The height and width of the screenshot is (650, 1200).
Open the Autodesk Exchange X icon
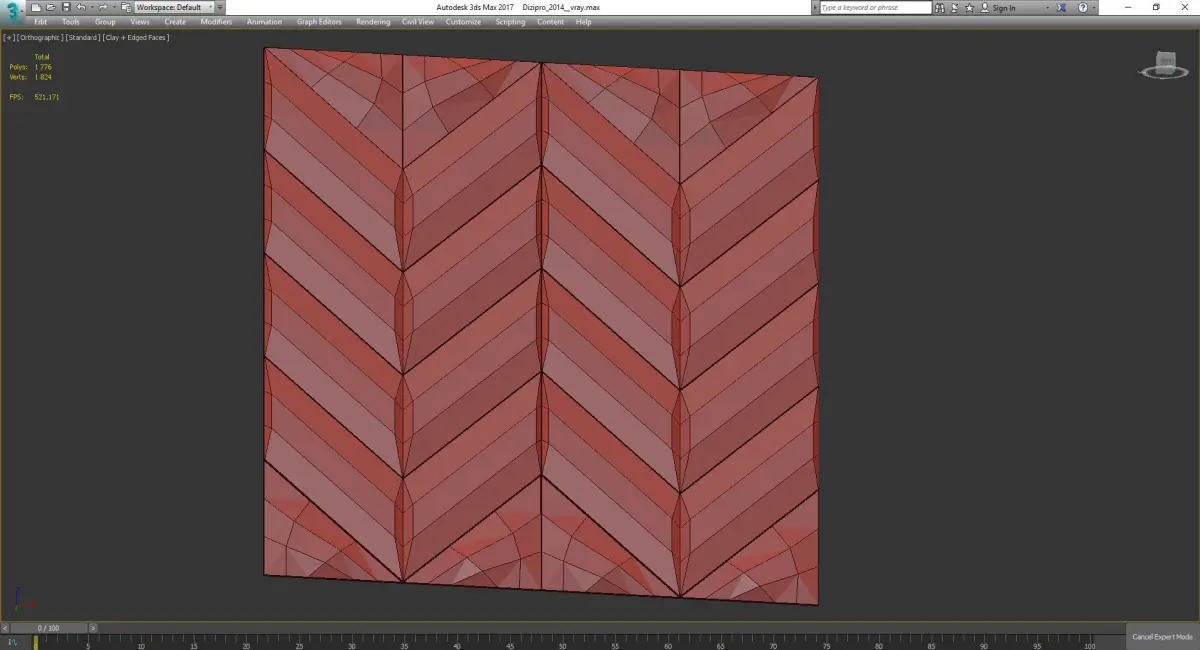pyautogui.click(x=1062, y=7)
